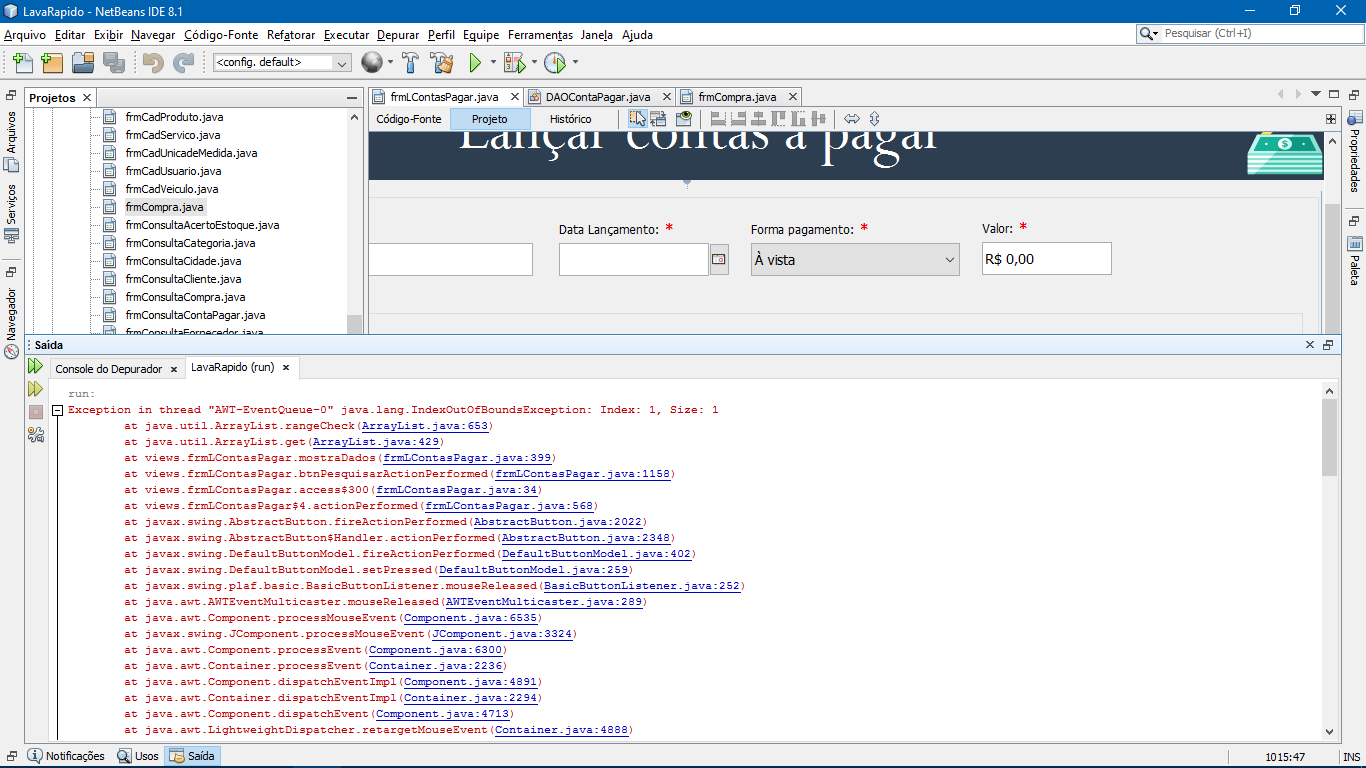Open the Depurar menu
The image size is (1366, 768).
[x=398, y=34]
